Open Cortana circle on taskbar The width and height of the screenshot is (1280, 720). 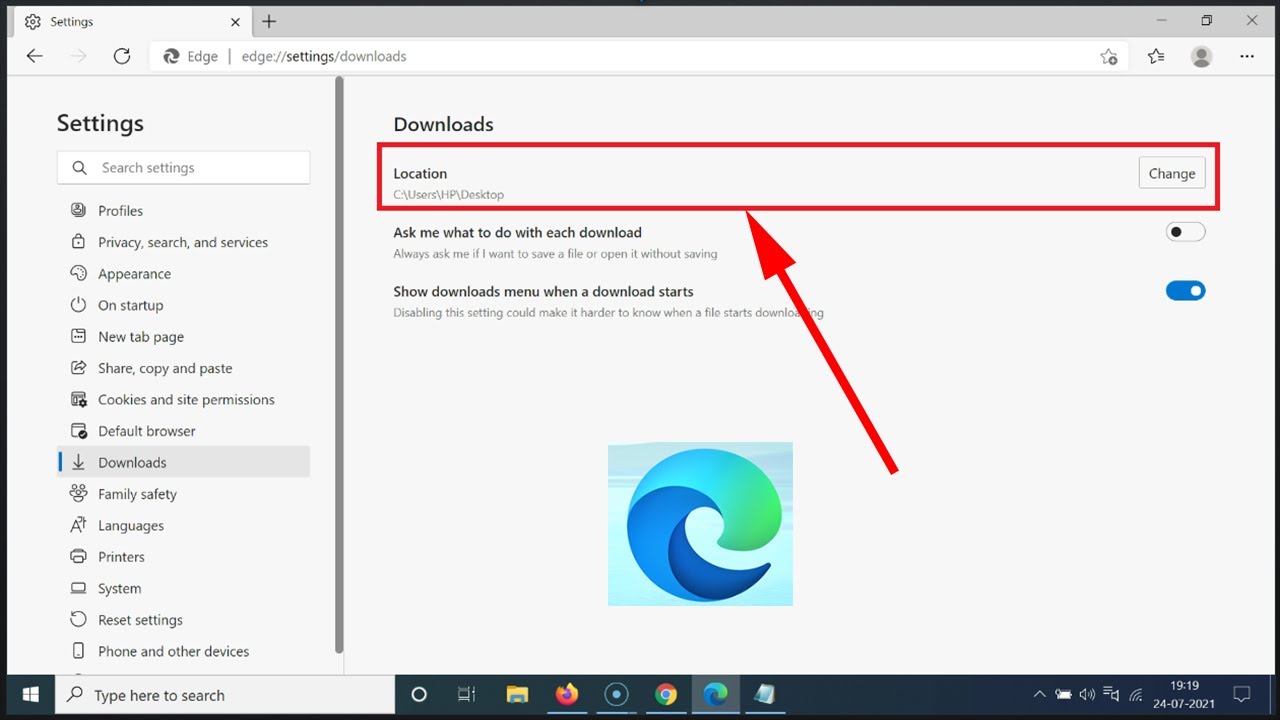(419, 695)
